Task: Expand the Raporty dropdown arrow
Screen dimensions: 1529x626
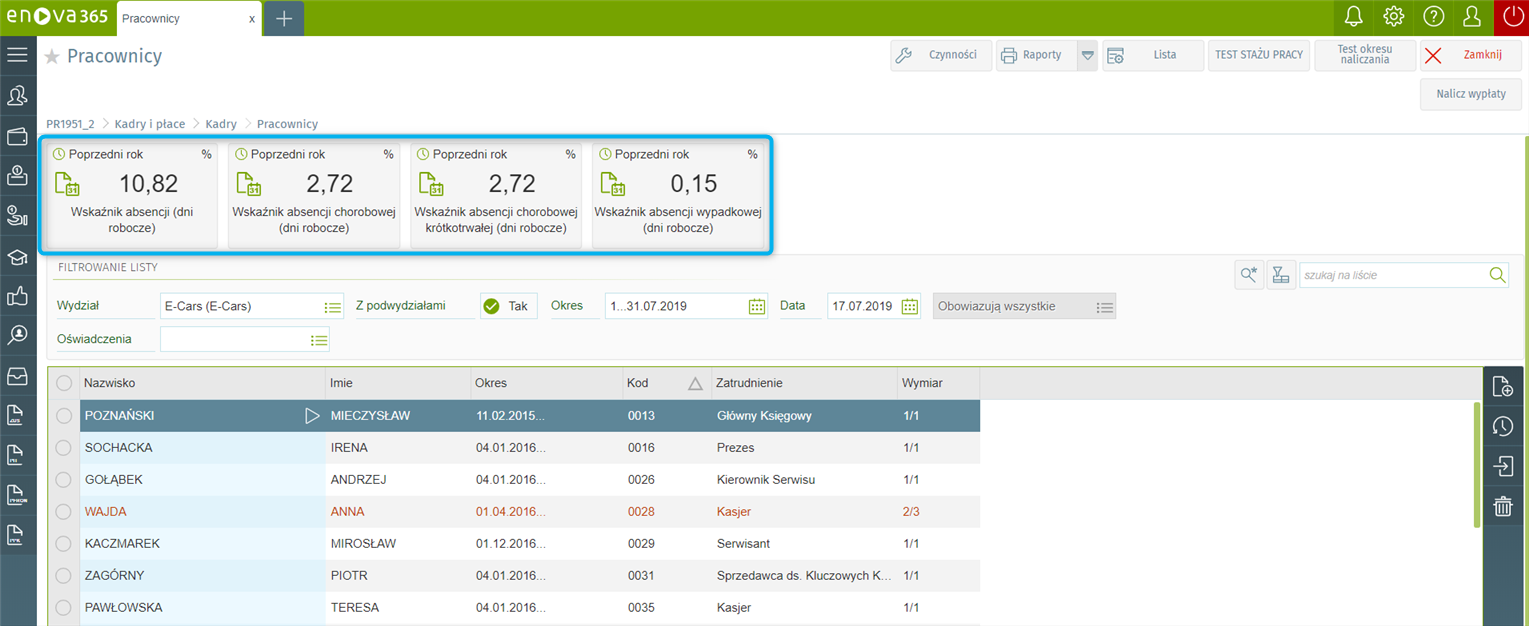Action: [x=1087, y=56]
